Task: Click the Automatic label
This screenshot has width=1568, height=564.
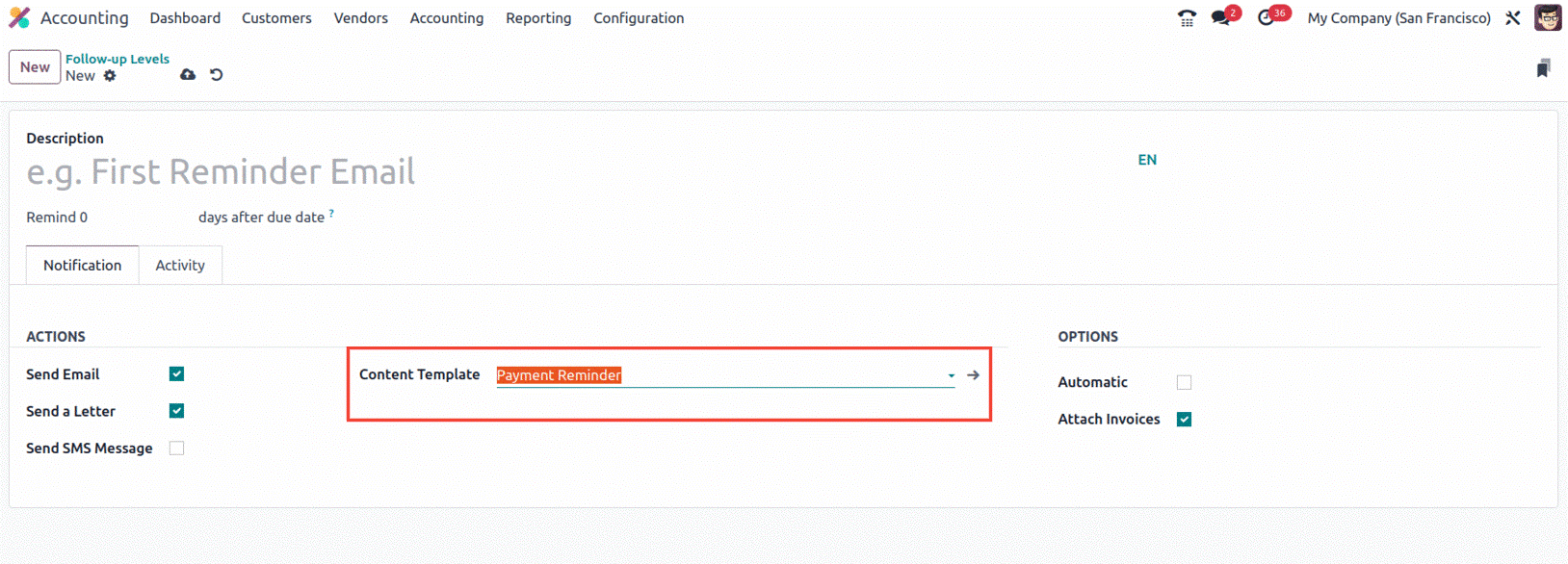Action: pyautogui.click(x=1092, y=383)
